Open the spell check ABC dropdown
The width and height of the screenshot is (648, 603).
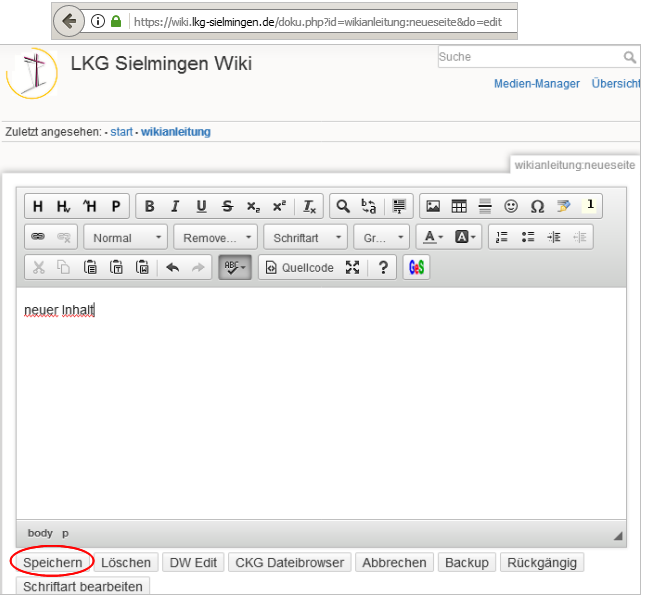(x=235, y=268)
